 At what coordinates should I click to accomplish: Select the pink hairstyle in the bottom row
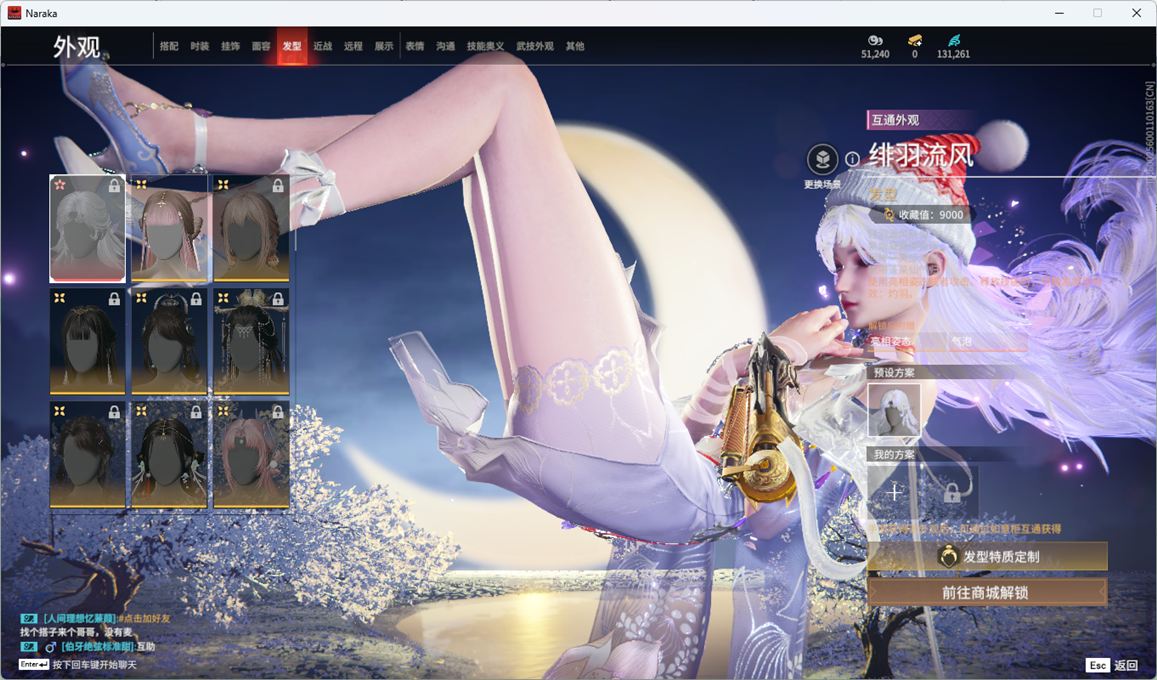pos(251,454)
